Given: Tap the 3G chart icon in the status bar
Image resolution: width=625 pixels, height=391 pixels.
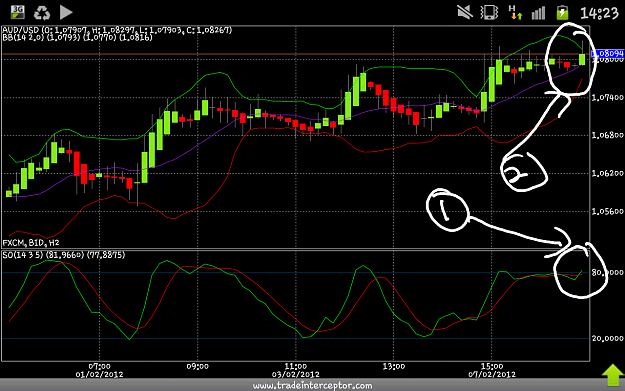Looking at the screenshot, I should (x=18, y=12).
